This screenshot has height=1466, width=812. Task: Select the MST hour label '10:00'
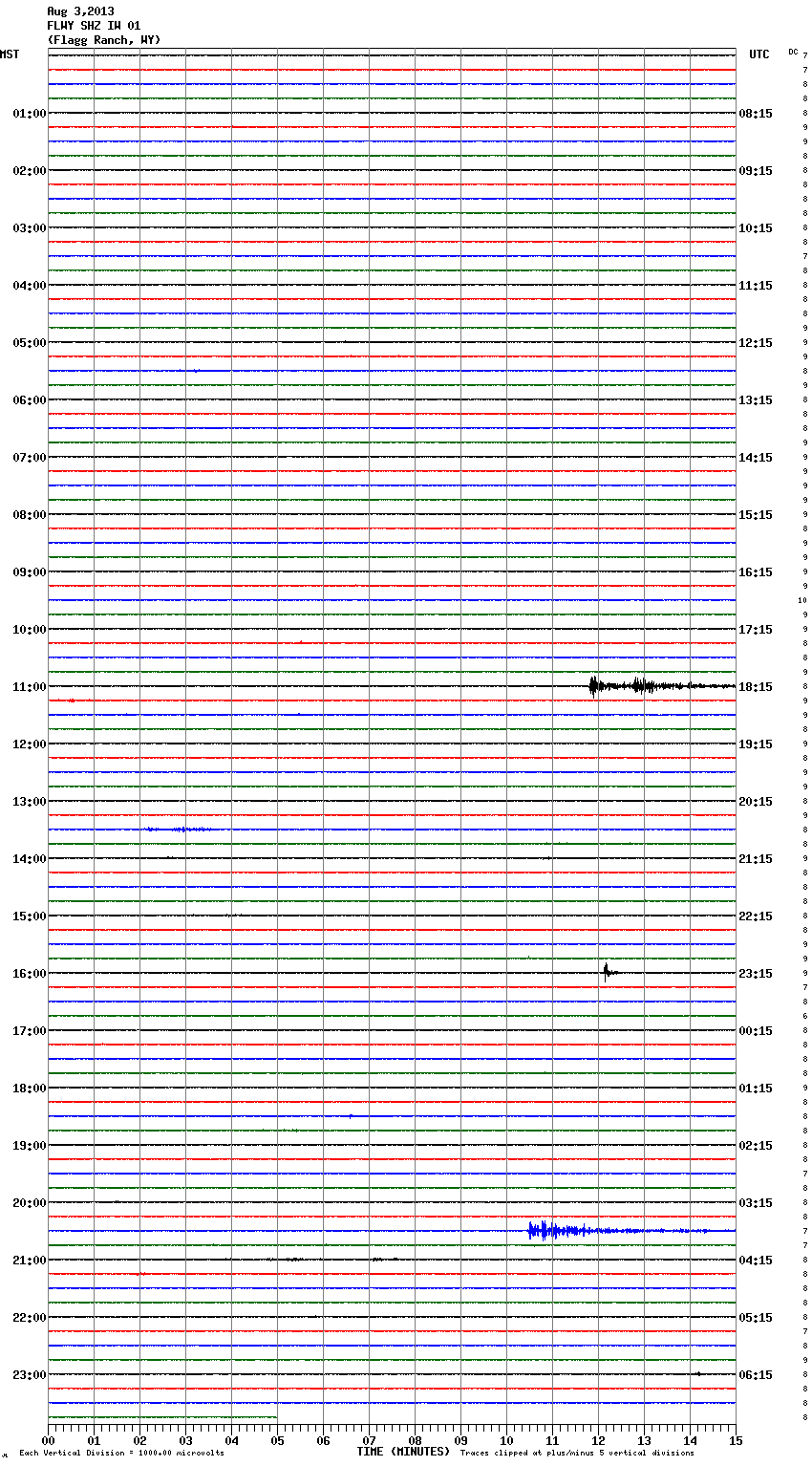[30, 630]
